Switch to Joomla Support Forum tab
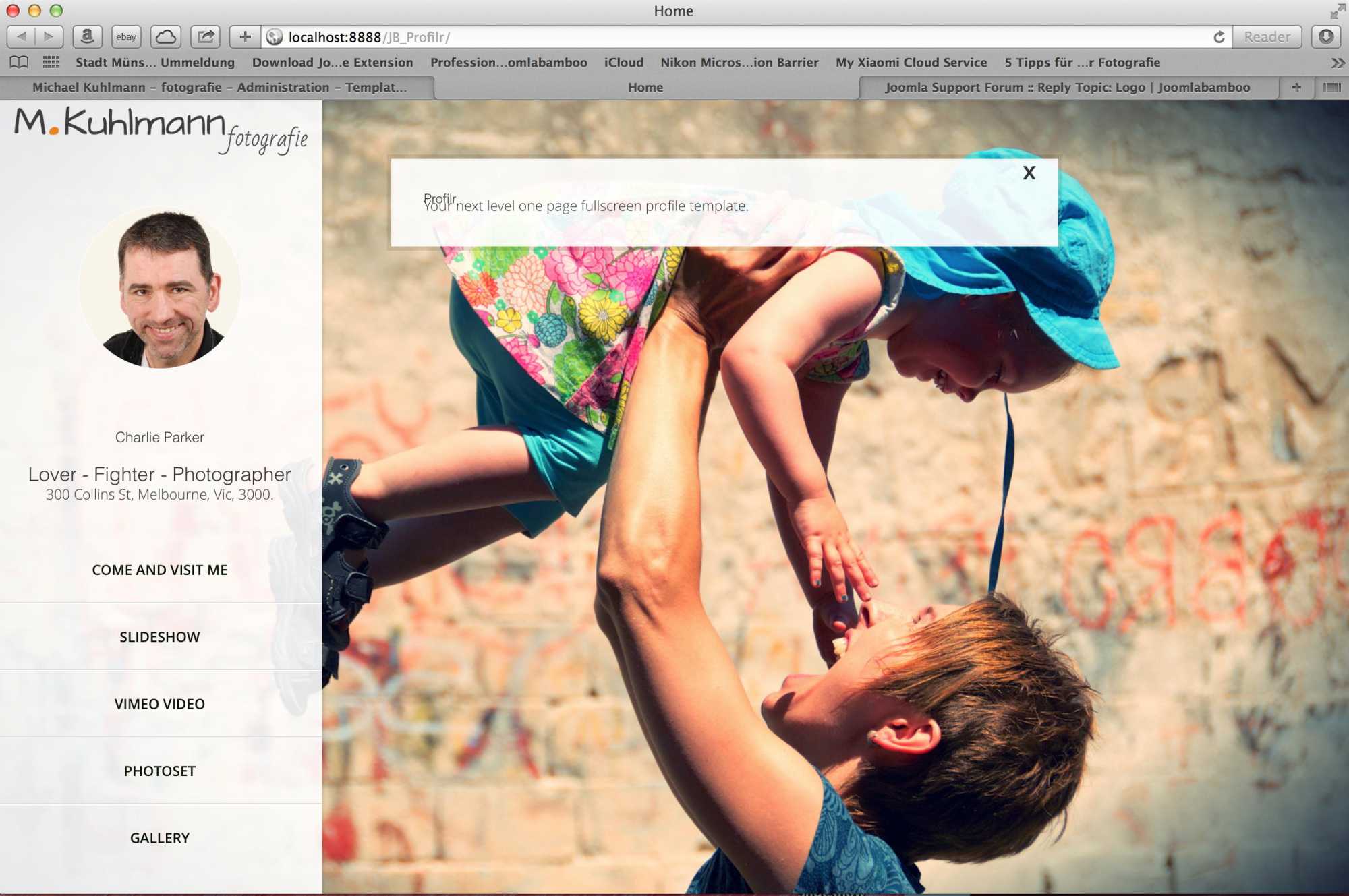1349x896 pixels. tap(1068, 87)
